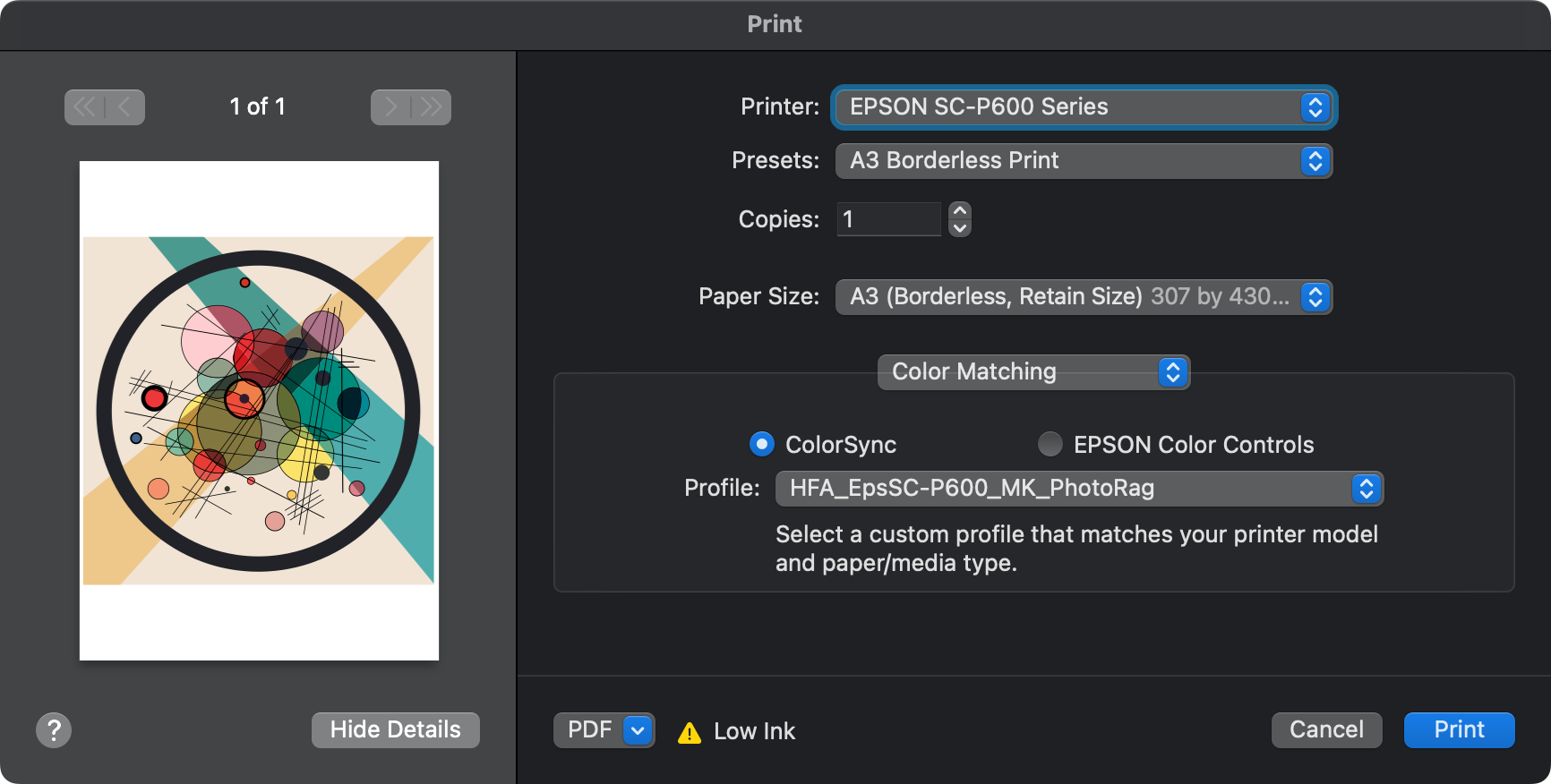This screenshot has height=784, width=1551.
Task: Choose a different ColorSync Profile
Action: tap(1079, 489)
